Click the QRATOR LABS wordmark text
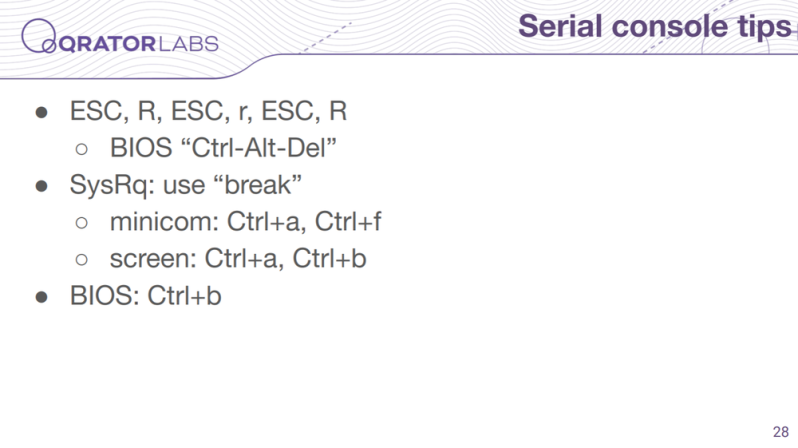 coord(139,44)
